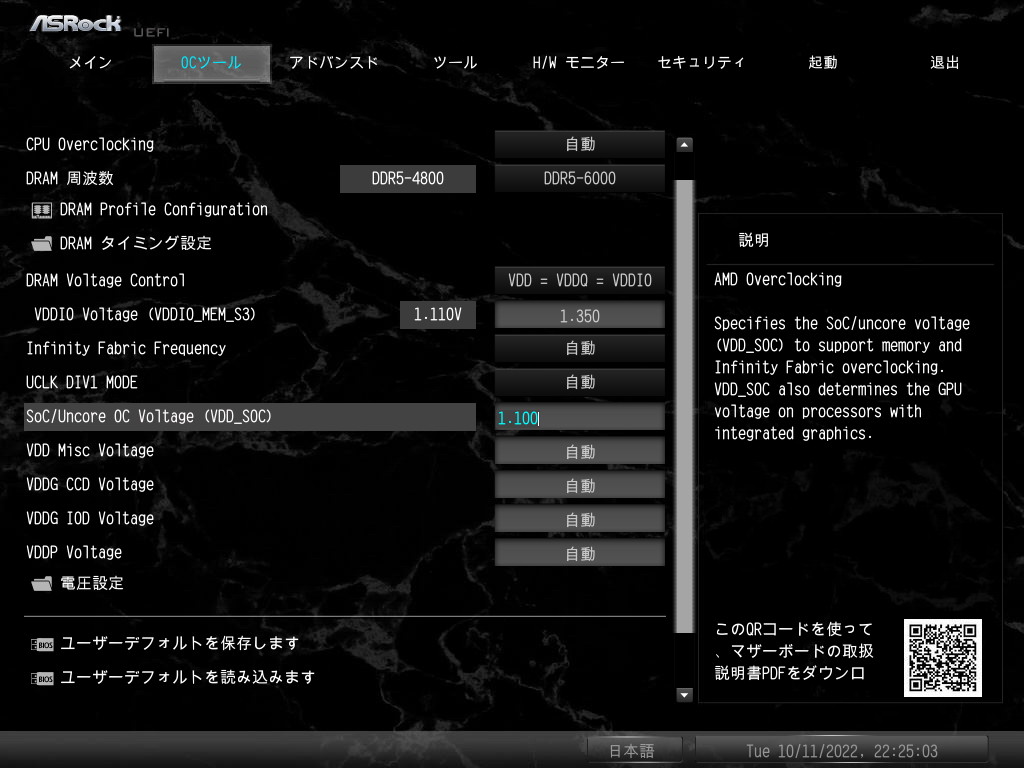Select the VDD Misc Voltage label
This screenshot has height=768, width=1024.
tap(90, 451)
